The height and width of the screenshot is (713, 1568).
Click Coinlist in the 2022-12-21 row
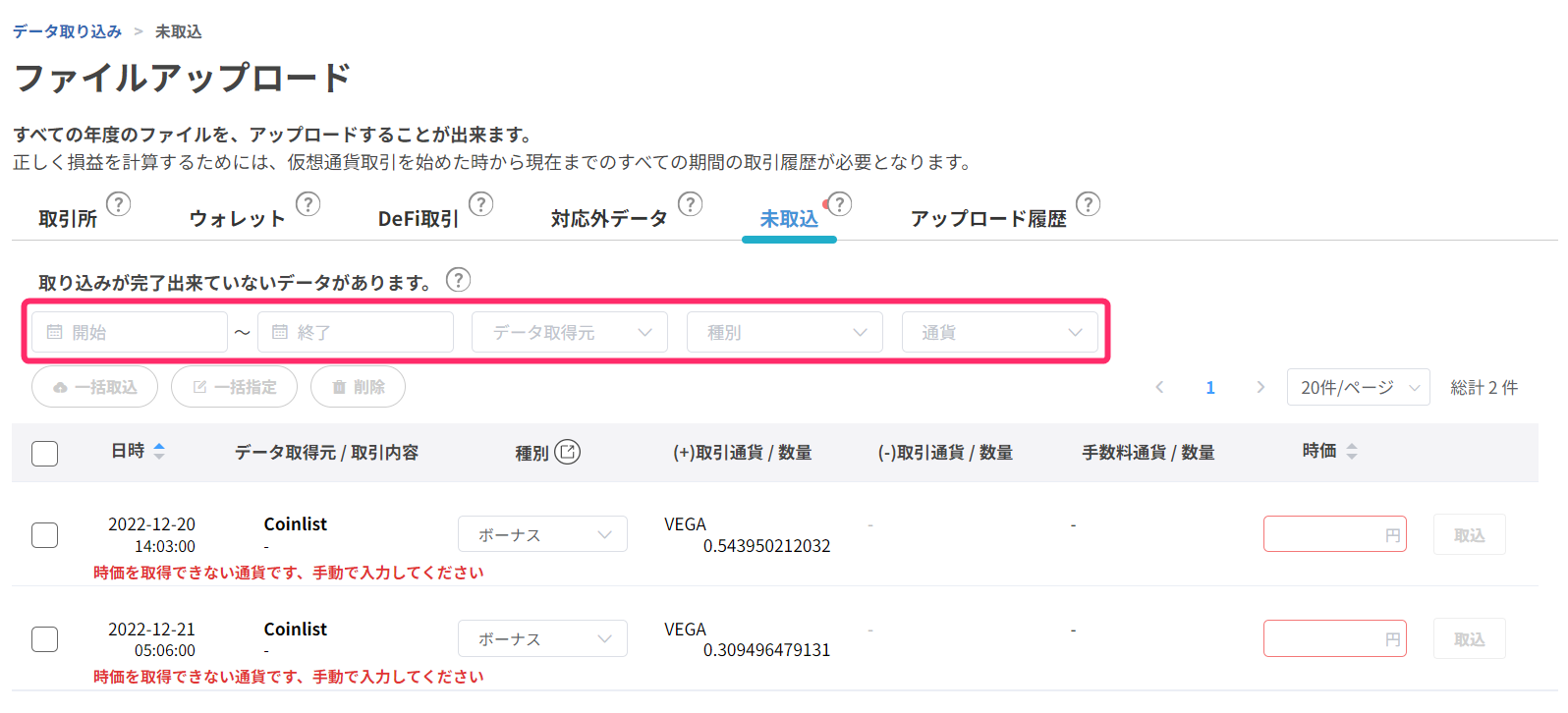click(296, 630)
